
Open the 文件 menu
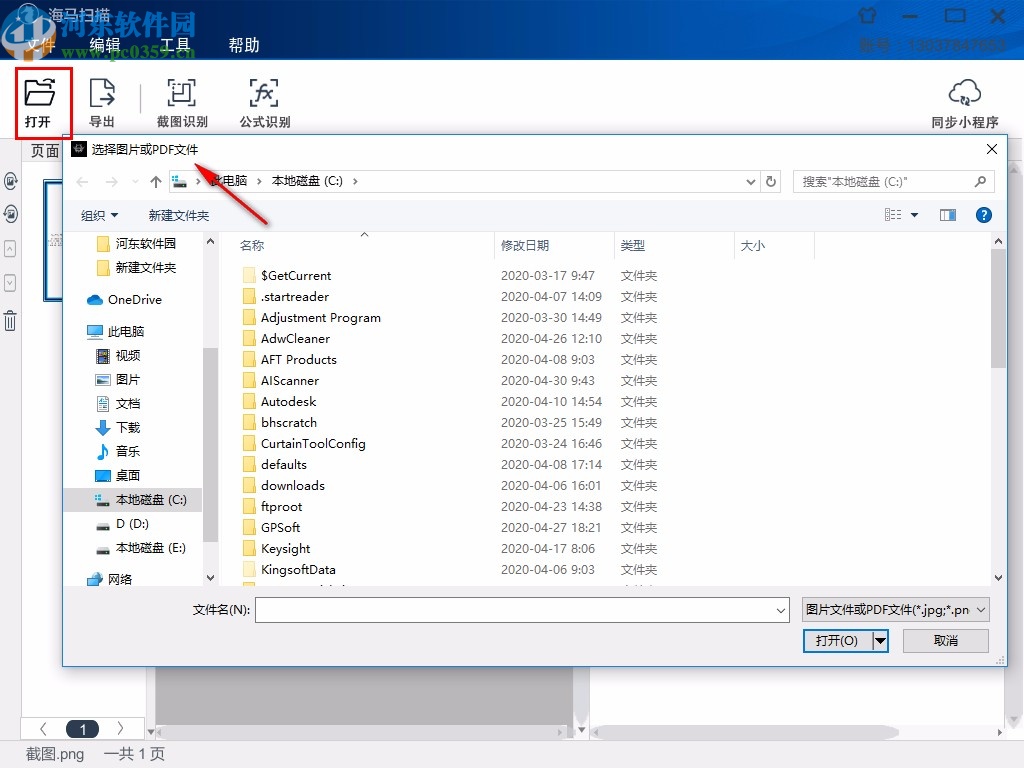point(40,44)
